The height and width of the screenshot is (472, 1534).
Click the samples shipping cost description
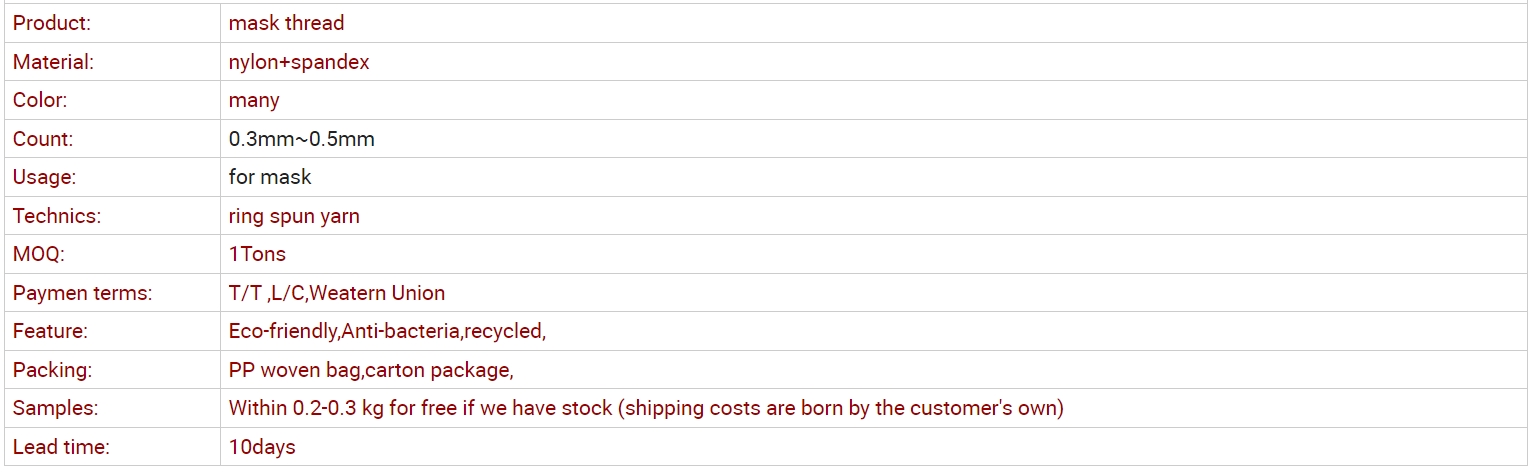646,408
